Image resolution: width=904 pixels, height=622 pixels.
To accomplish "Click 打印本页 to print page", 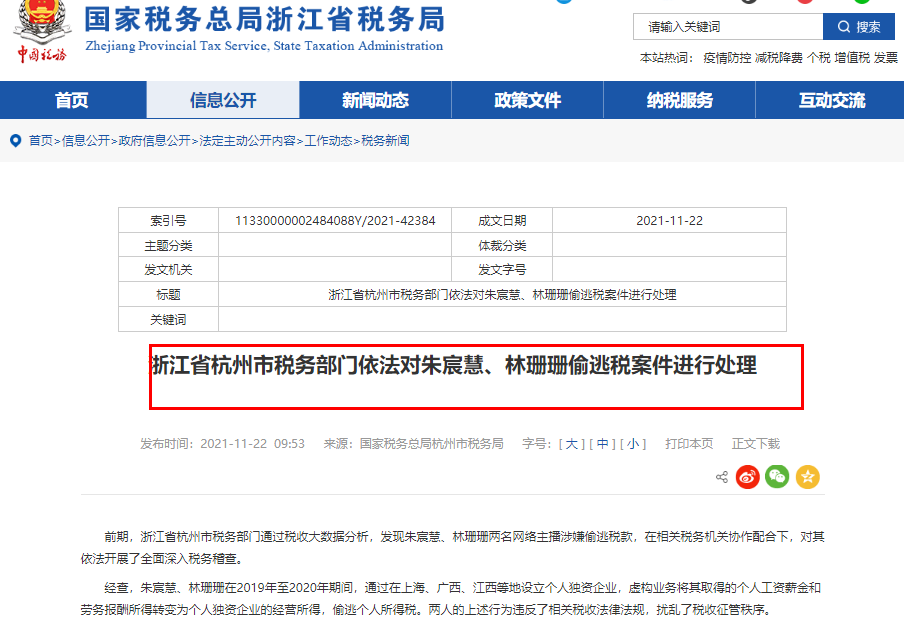I will coord(689,444).
